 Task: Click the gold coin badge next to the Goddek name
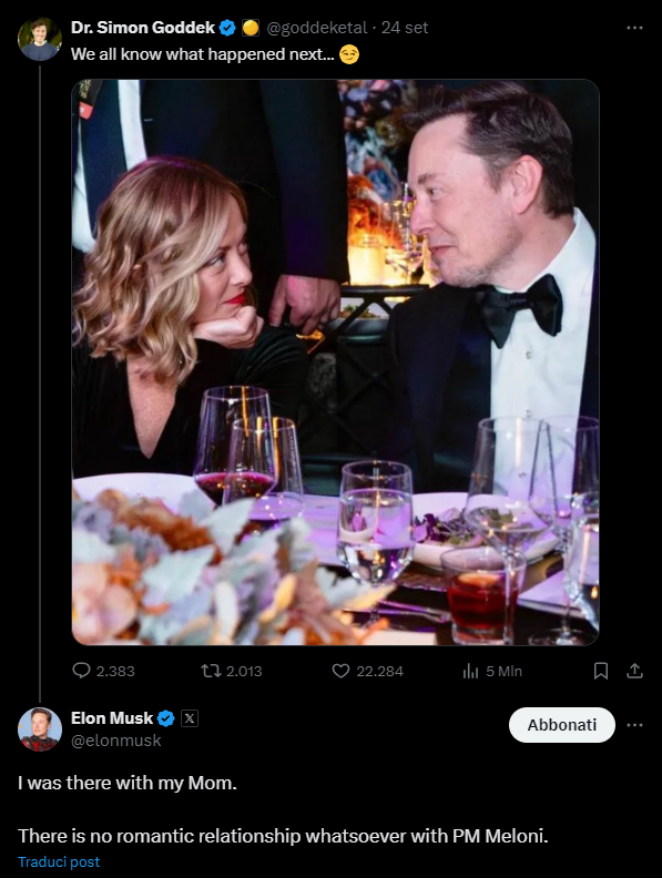[250, 27]
